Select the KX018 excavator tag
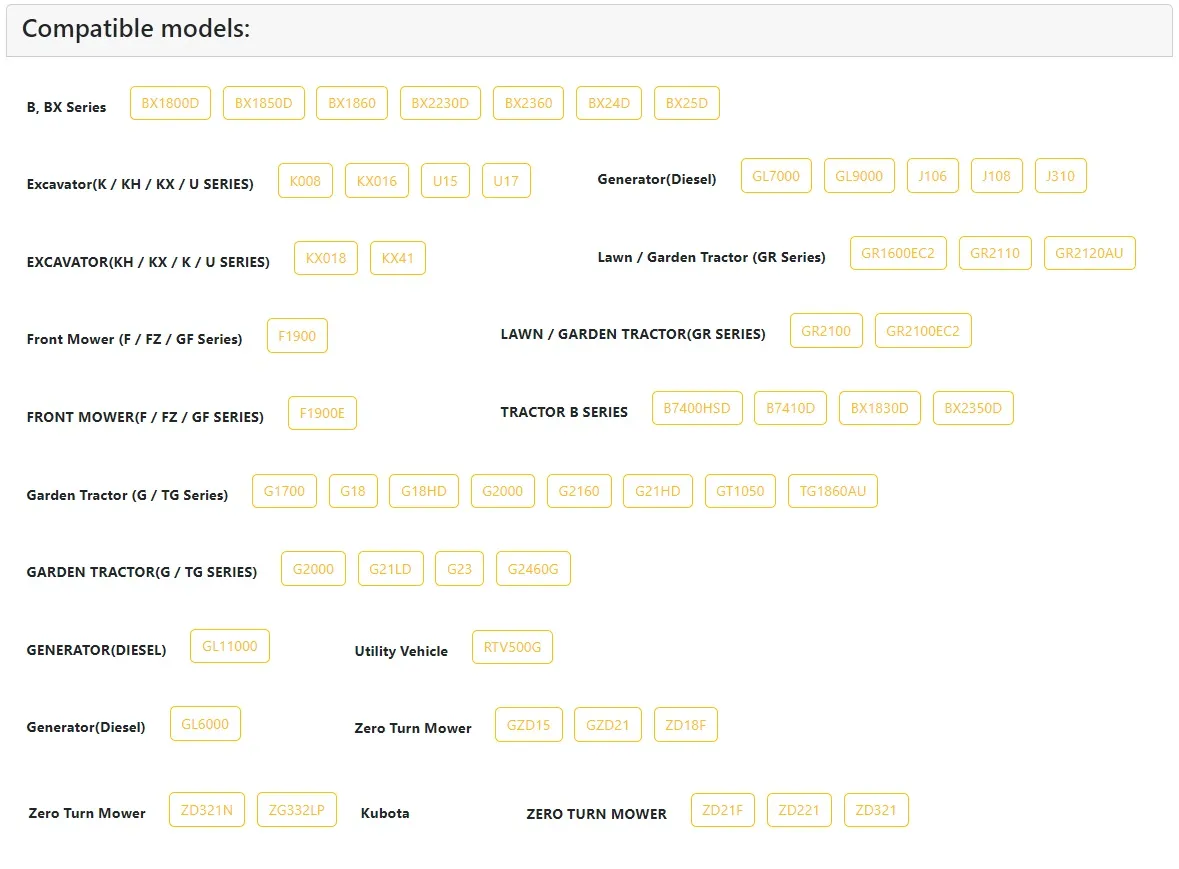 (325, 258)
